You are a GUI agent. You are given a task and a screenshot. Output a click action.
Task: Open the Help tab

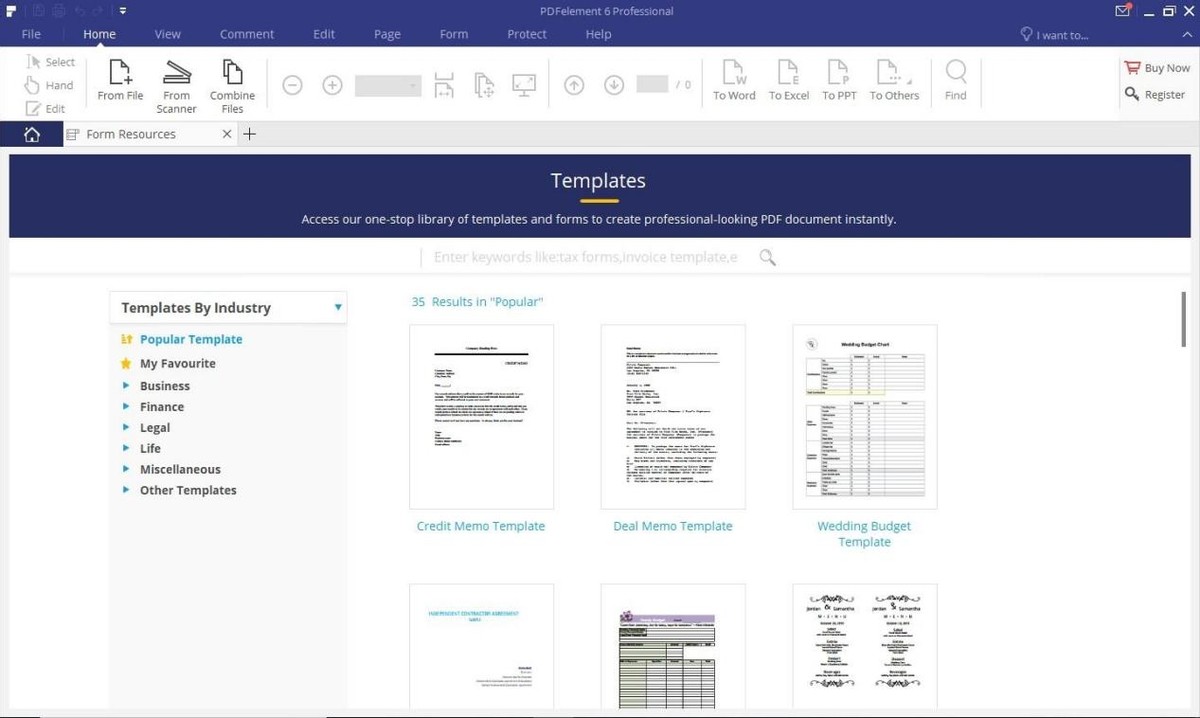click(x=598, y=34)
